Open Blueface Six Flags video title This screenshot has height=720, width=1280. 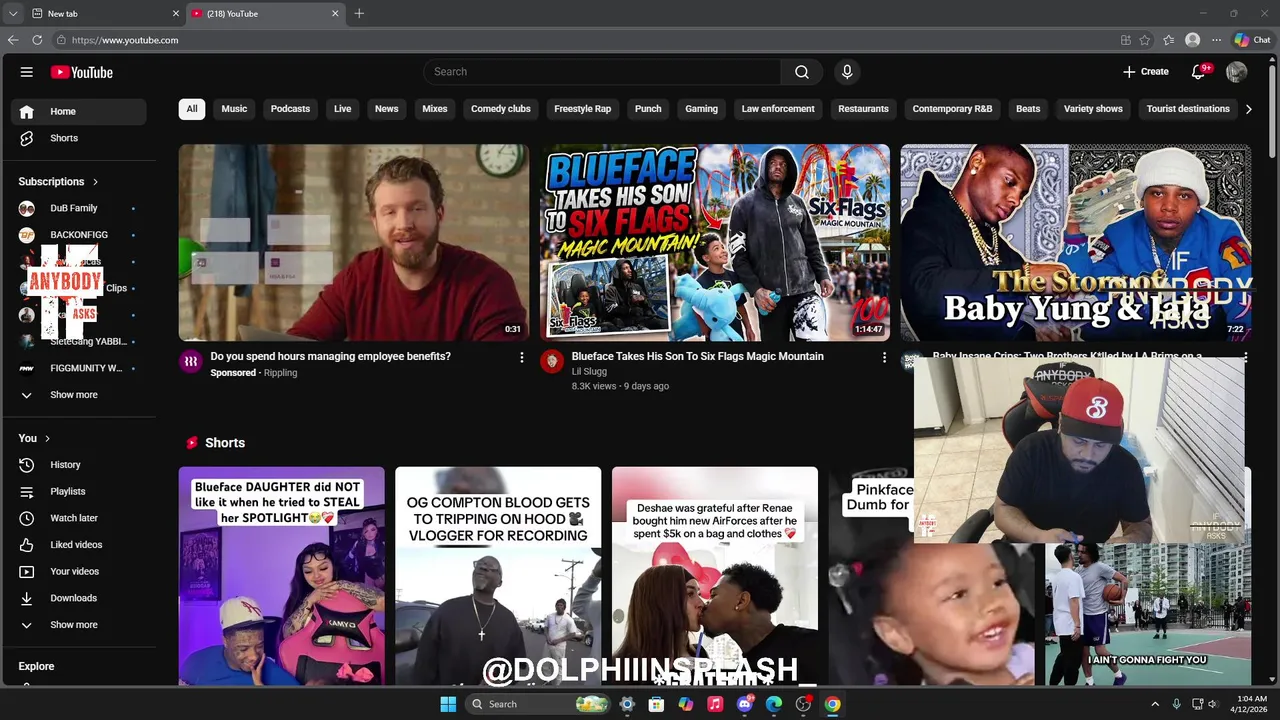(x=698, y=356)
